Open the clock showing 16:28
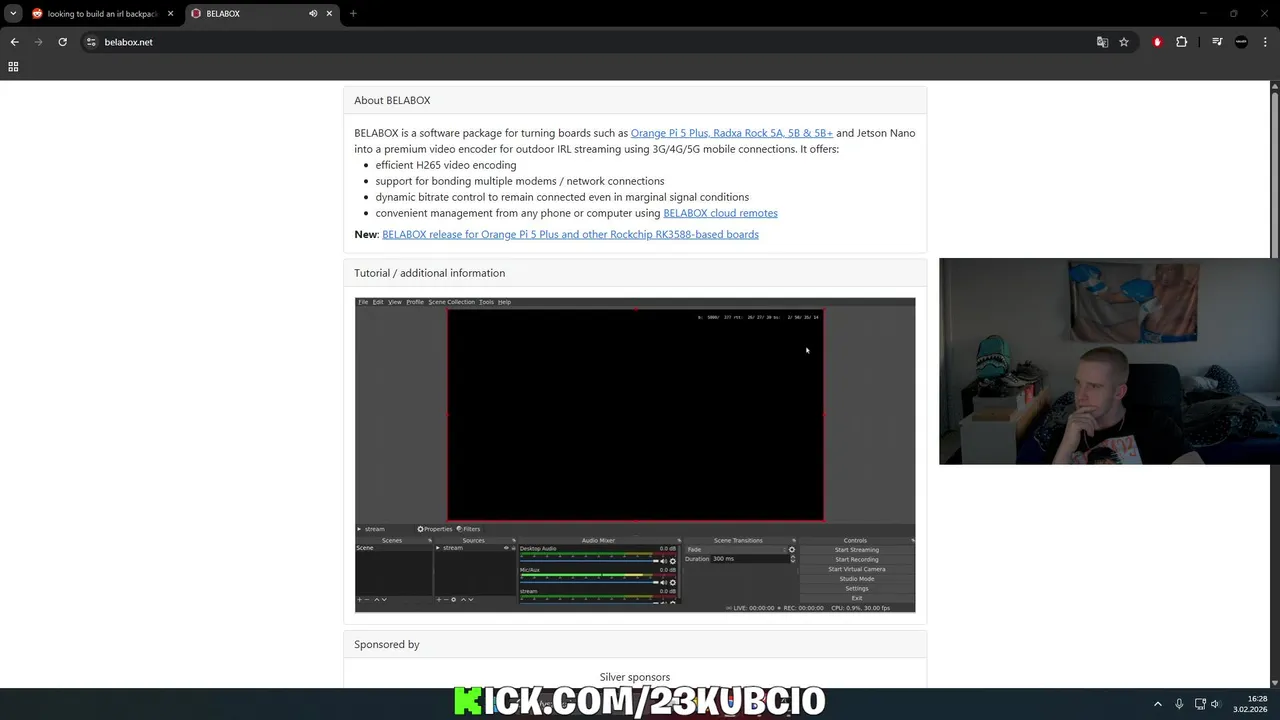 click(1250, 704)
